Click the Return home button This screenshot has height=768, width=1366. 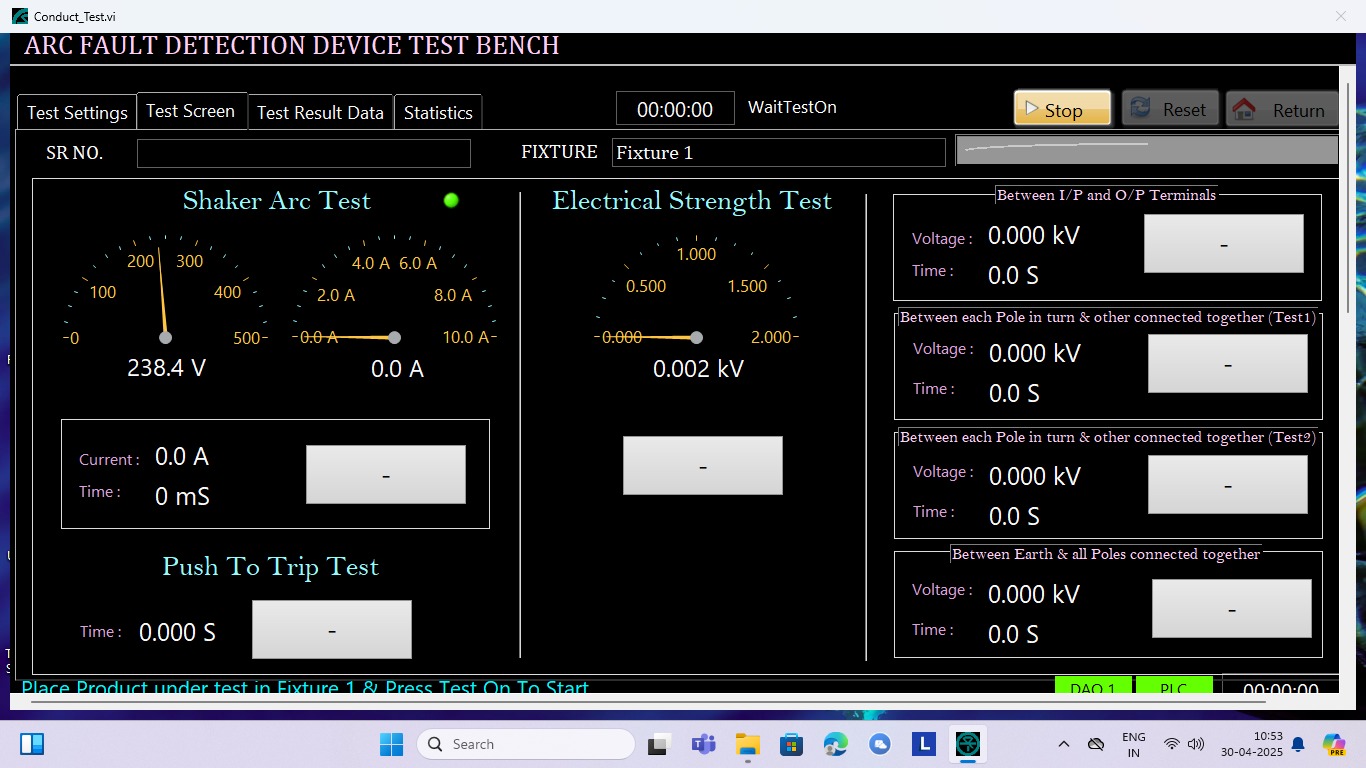click(1283, 109)
